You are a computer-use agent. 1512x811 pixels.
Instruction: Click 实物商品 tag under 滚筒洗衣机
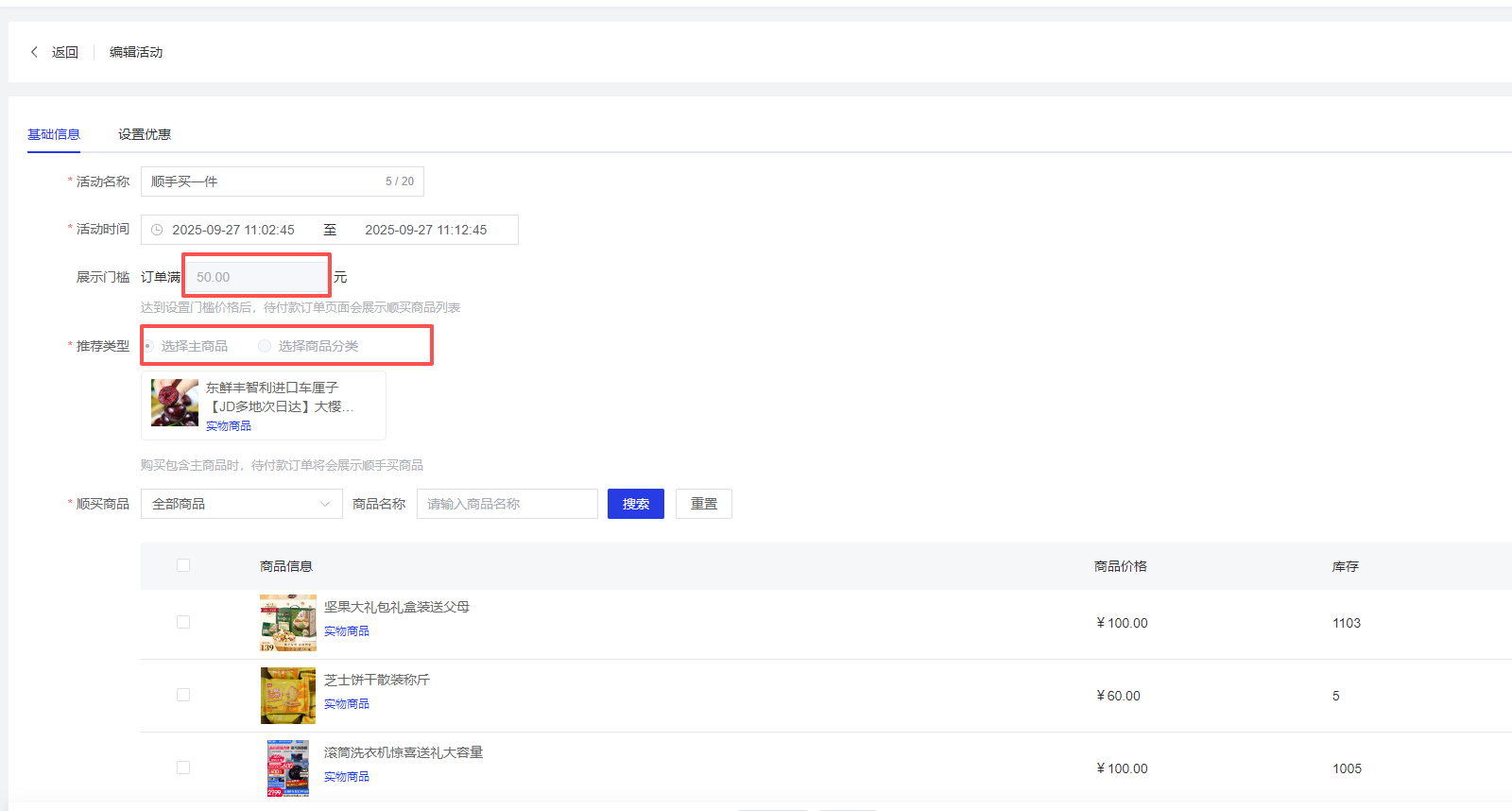(347, 777)
